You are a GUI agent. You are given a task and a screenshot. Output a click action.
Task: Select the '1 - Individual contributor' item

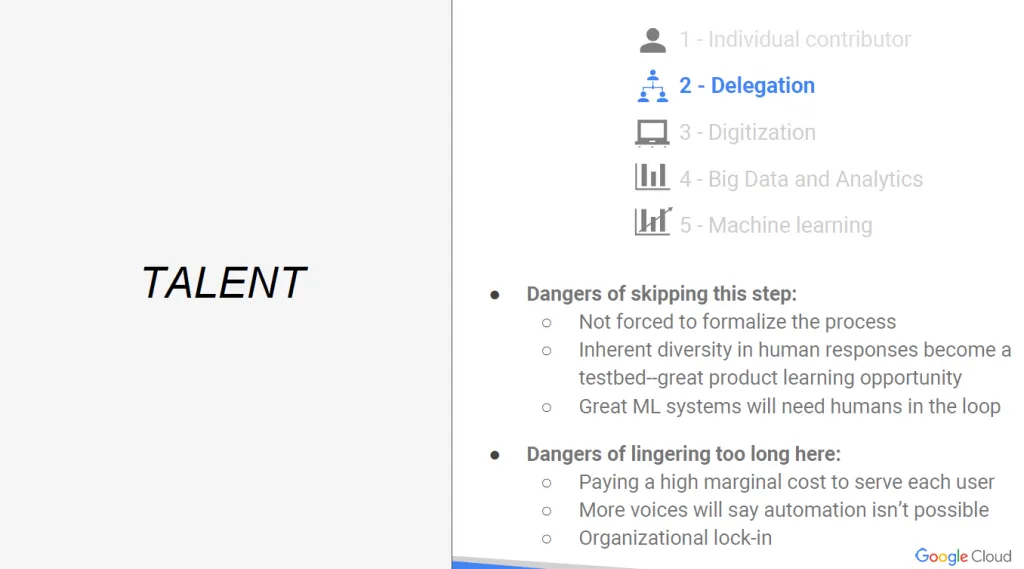coord(795,39)
